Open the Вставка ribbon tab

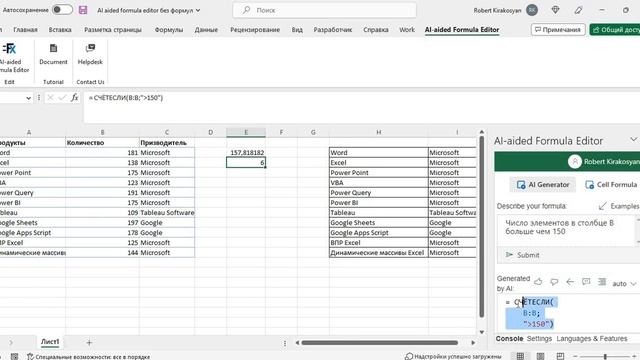[x=60, y=29]
